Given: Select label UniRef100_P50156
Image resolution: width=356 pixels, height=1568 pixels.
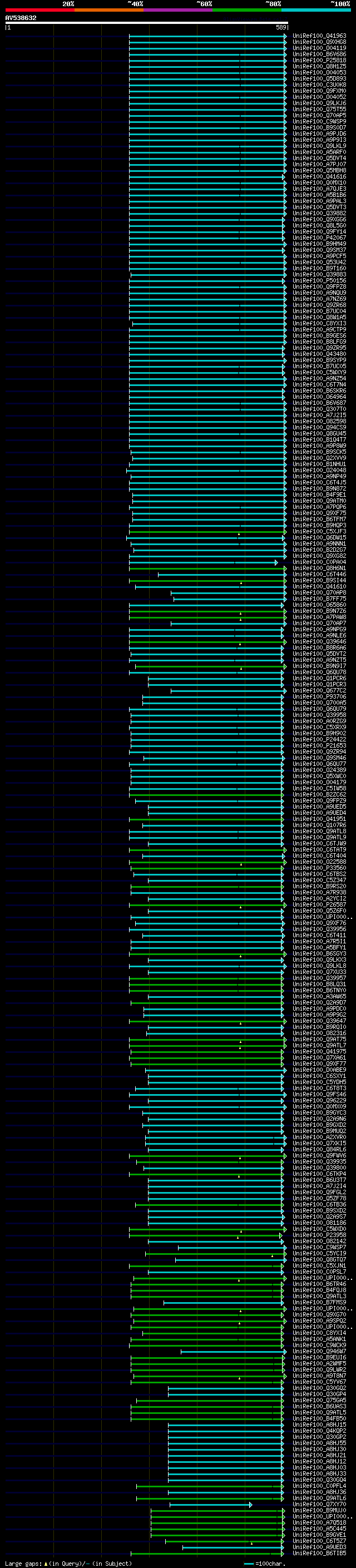Looking at the screenshot, I should (x=319, y=280).
